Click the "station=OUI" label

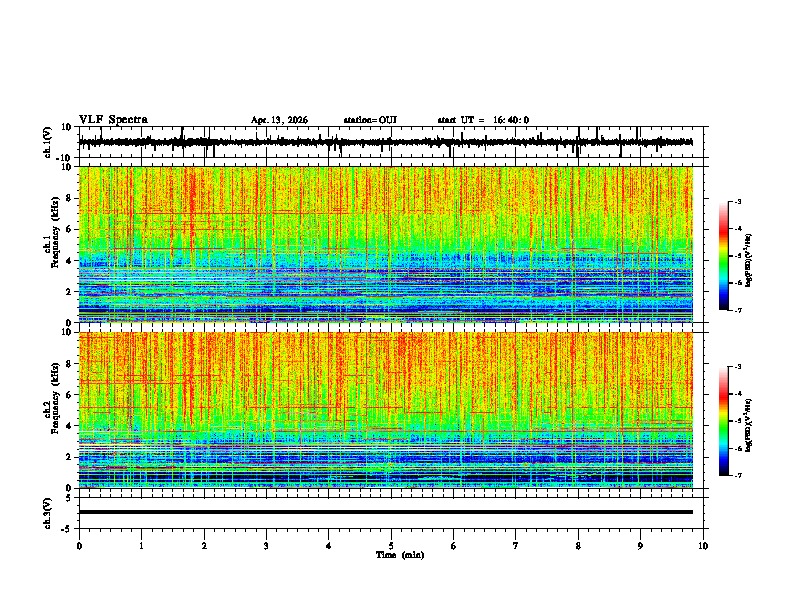370,120
